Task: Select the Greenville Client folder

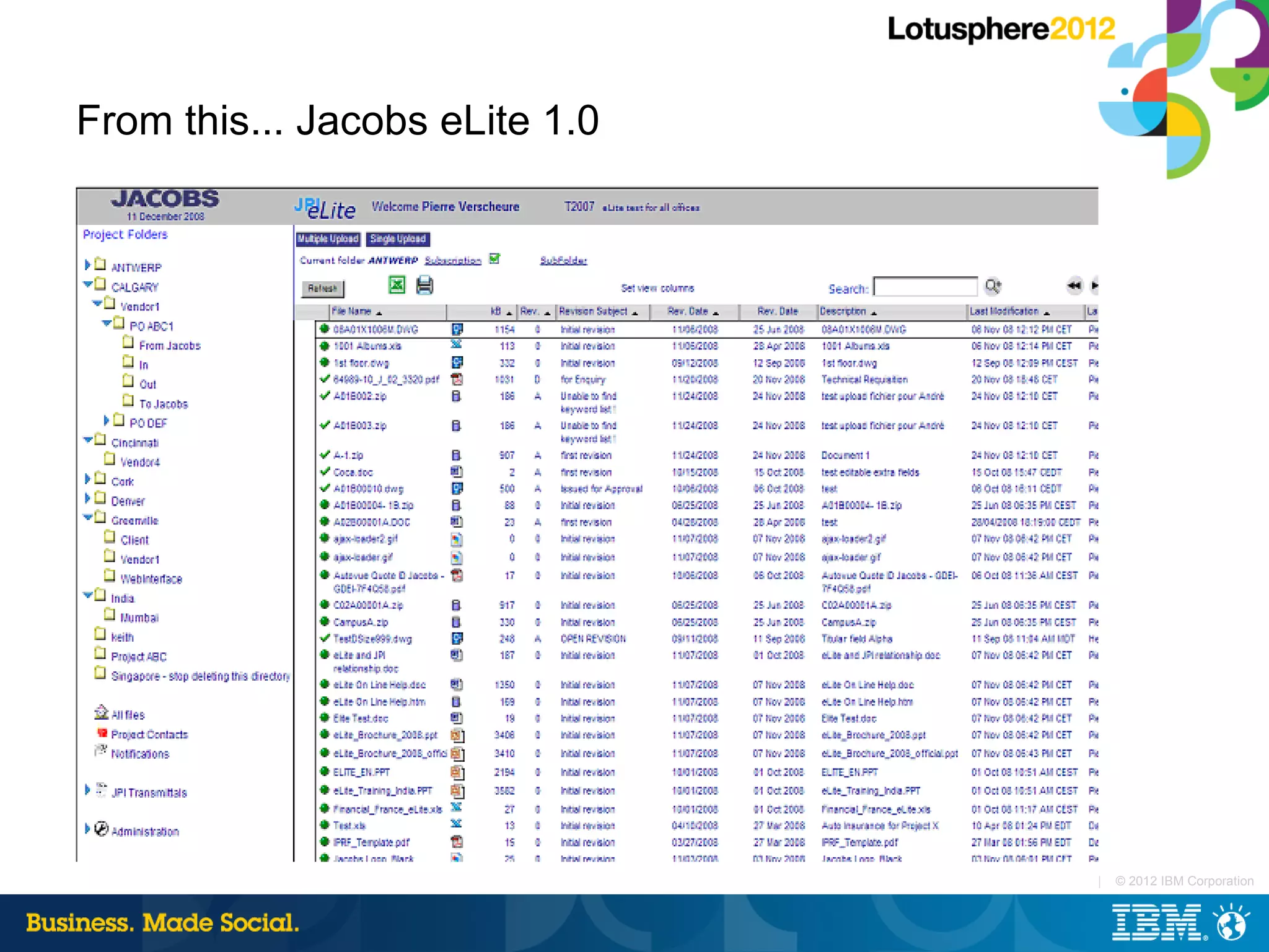Action: click(135, 540)
